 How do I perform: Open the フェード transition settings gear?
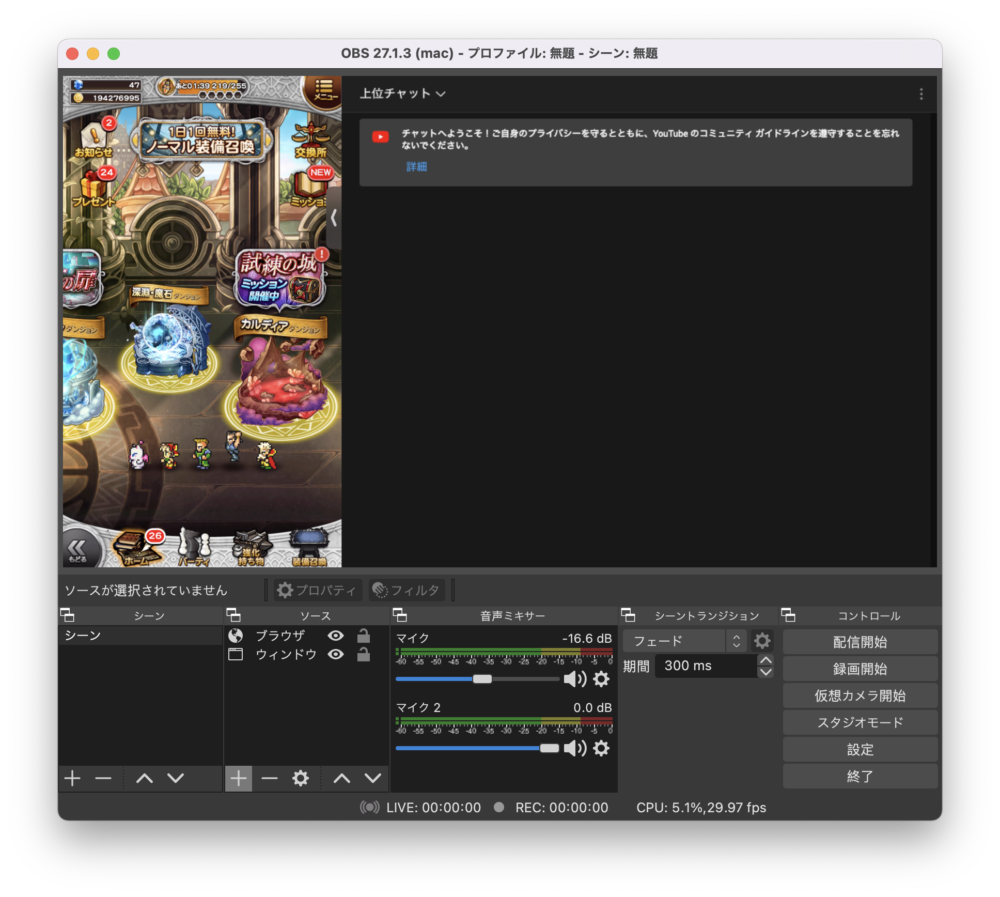pyautogui.click(x=762, y=641)
